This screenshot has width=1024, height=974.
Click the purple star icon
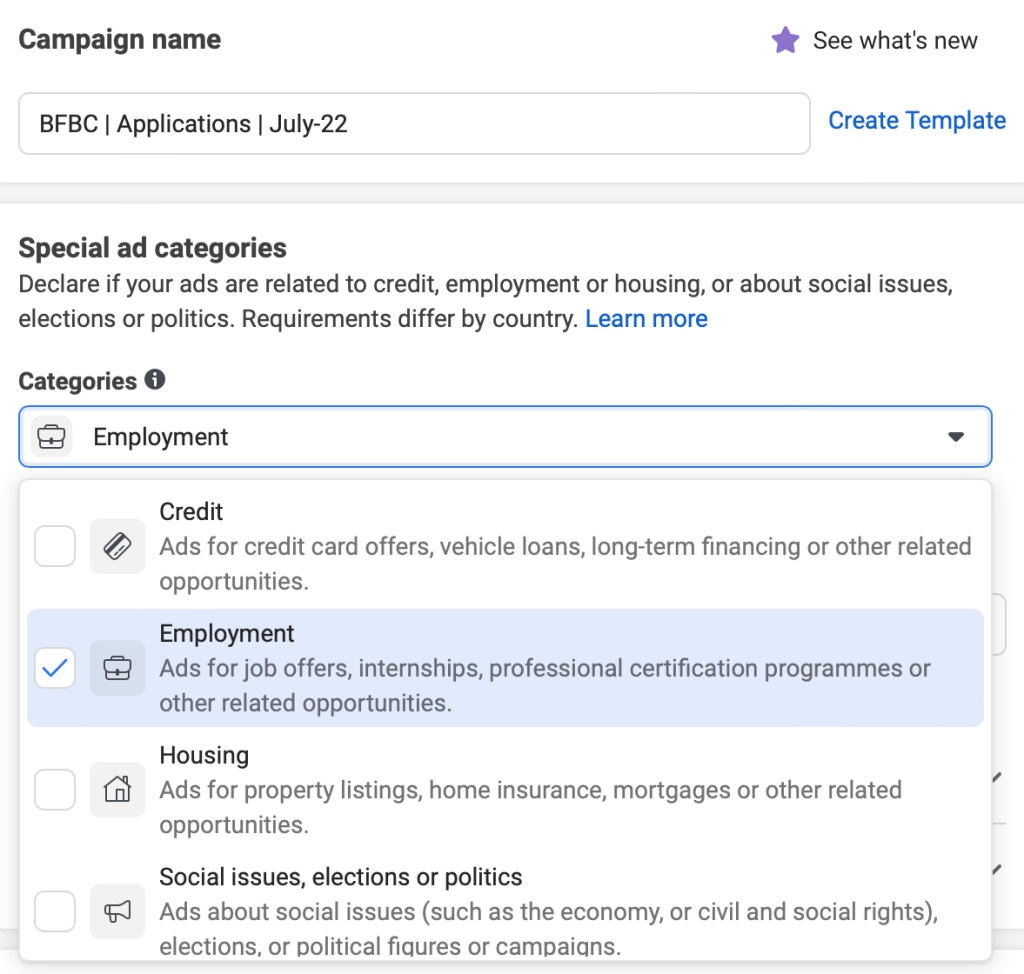coord(785,41)
